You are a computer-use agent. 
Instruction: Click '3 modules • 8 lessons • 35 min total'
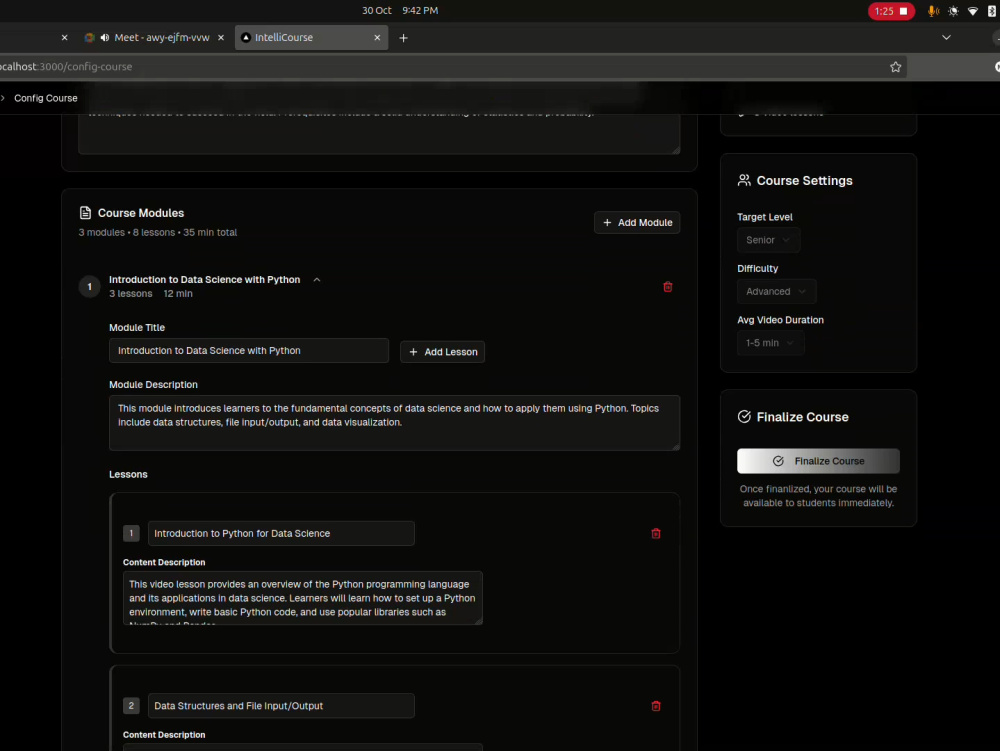(158, 233)
